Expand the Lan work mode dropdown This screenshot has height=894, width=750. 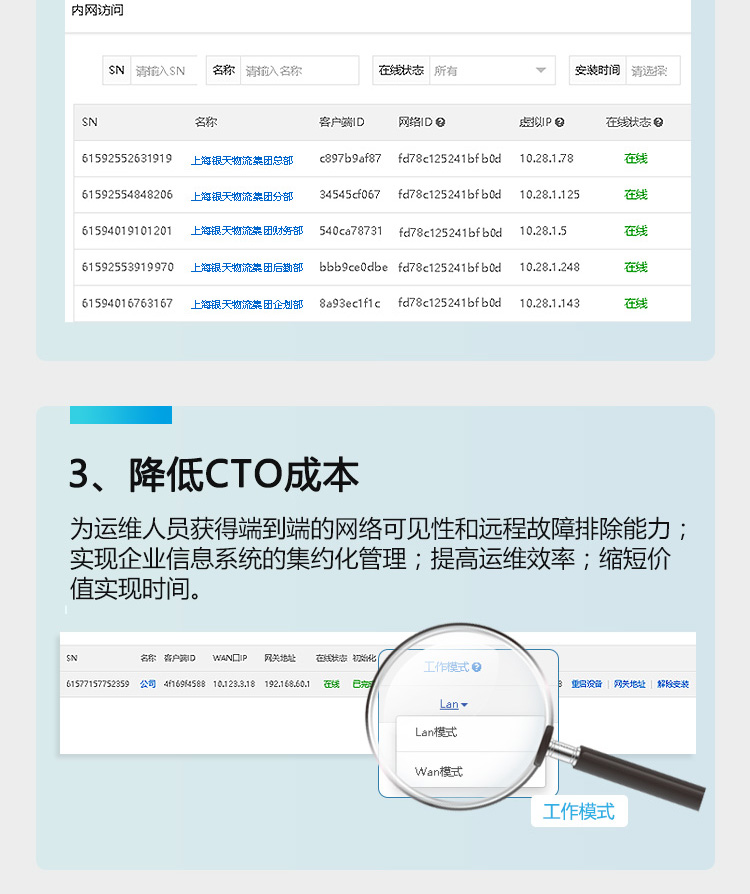tap(454, 705)
